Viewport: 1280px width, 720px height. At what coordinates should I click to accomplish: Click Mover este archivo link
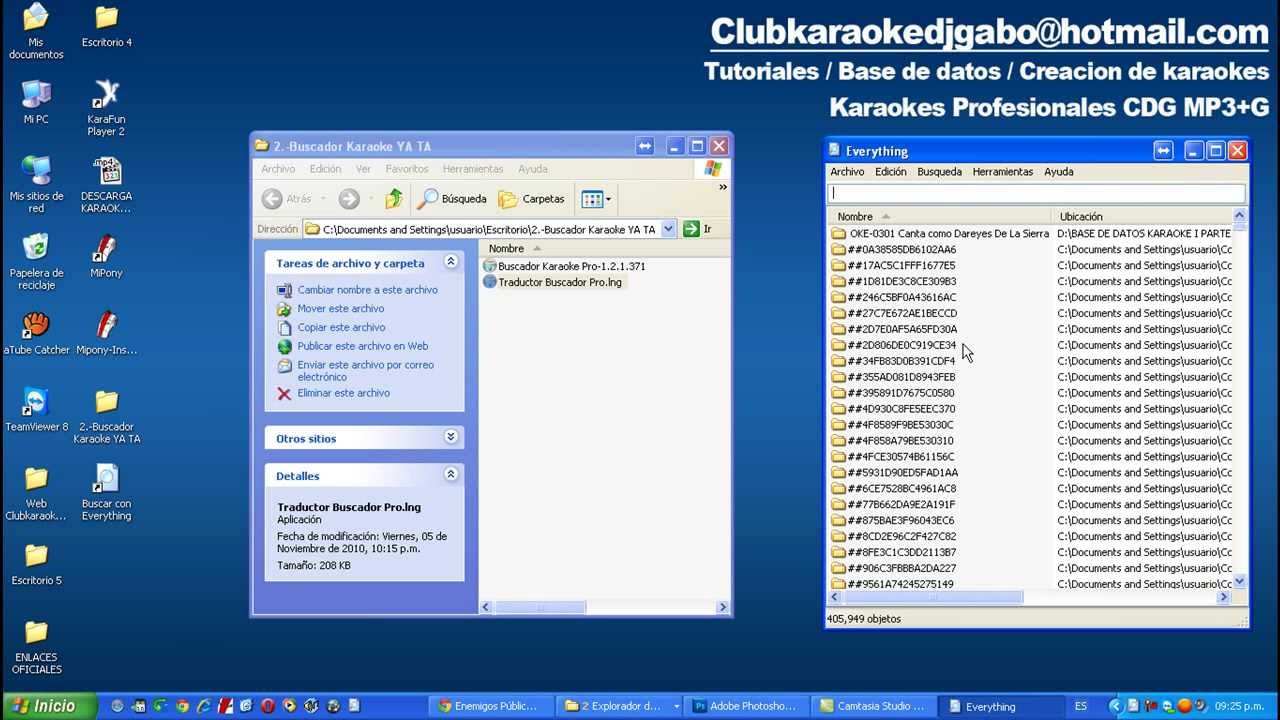click(340, 309)
